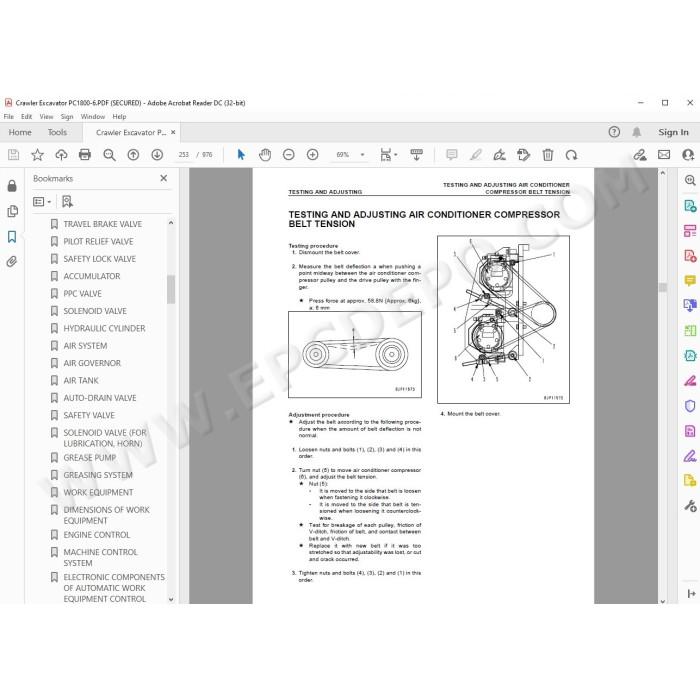Image resolution: width=700 pixels, height=700 pixels.
Task: Select the Crawler Excavator document tab
Action: point(131,132)
